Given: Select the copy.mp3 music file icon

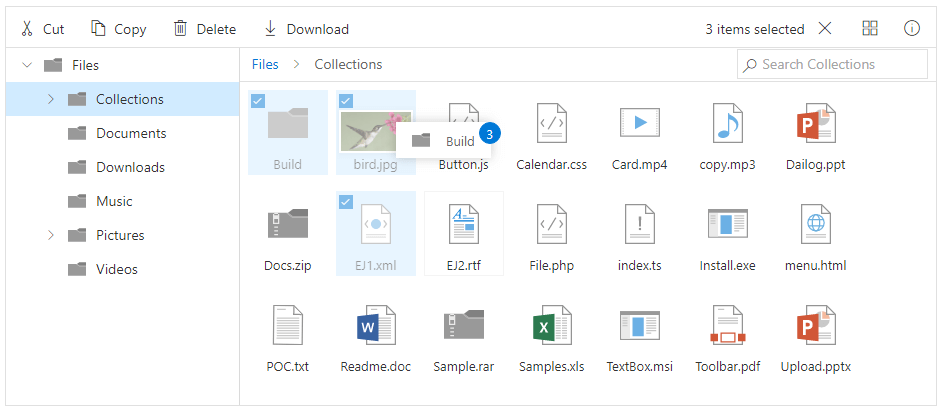Looking at the screenshot, I should coord(727,123).
